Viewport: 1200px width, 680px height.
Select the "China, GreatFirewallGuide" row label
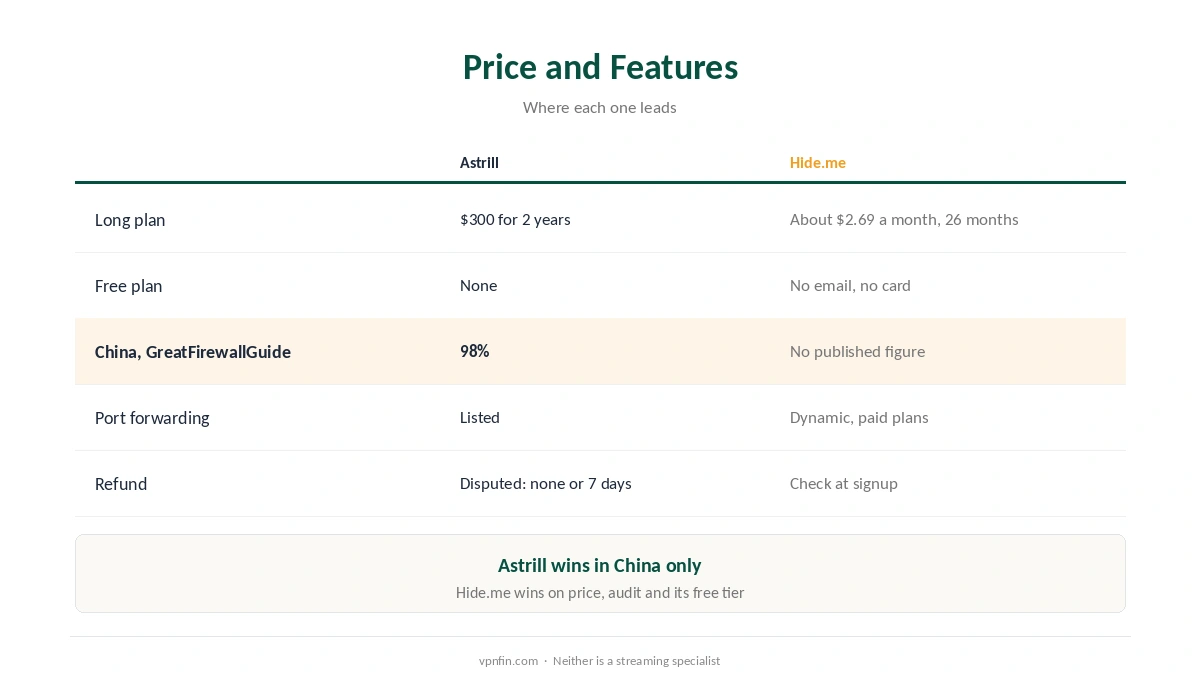click(x=193, y=352)
